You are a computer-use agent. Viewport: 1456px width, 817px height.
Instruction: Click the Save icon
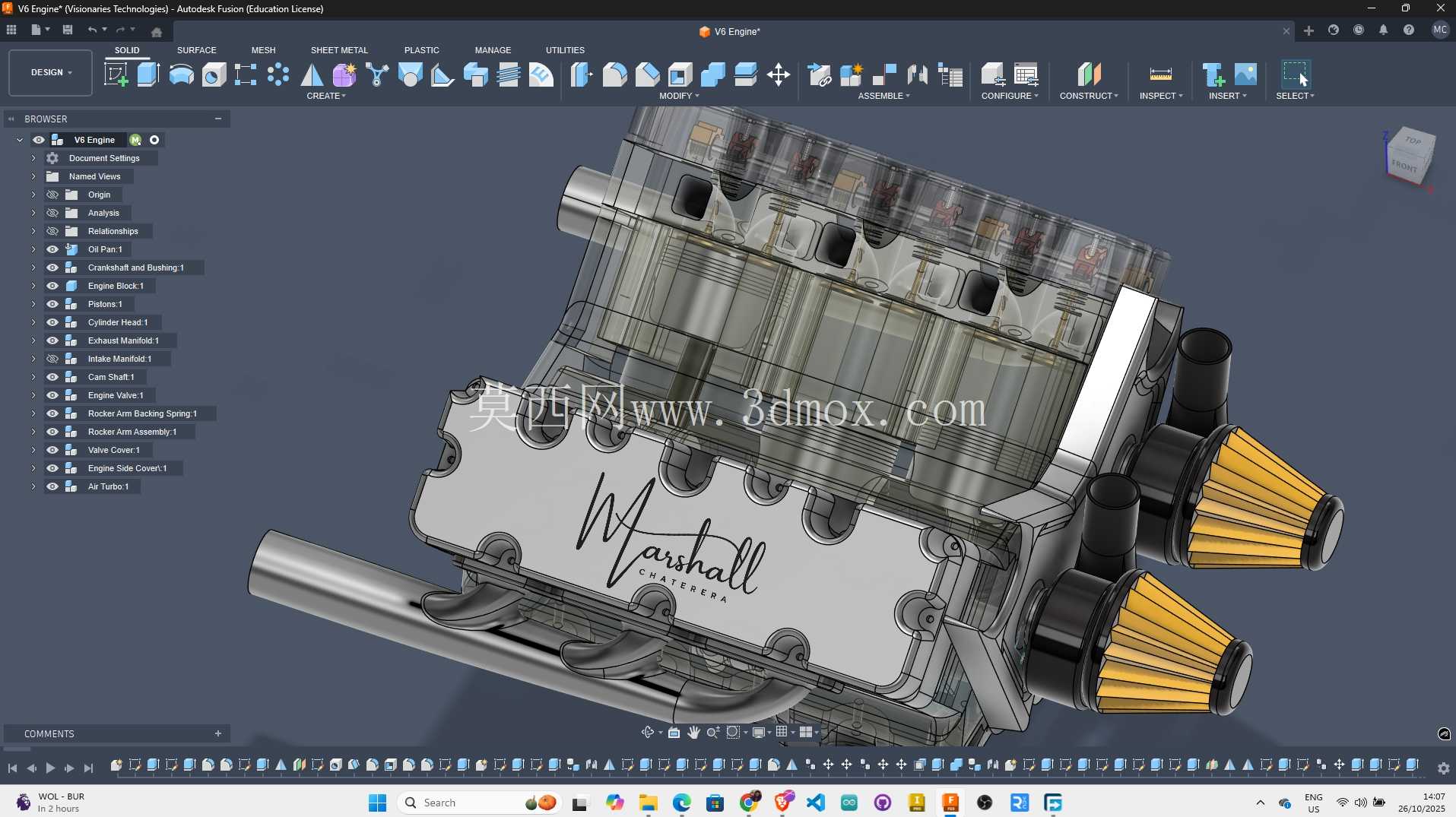coord(68,30)
